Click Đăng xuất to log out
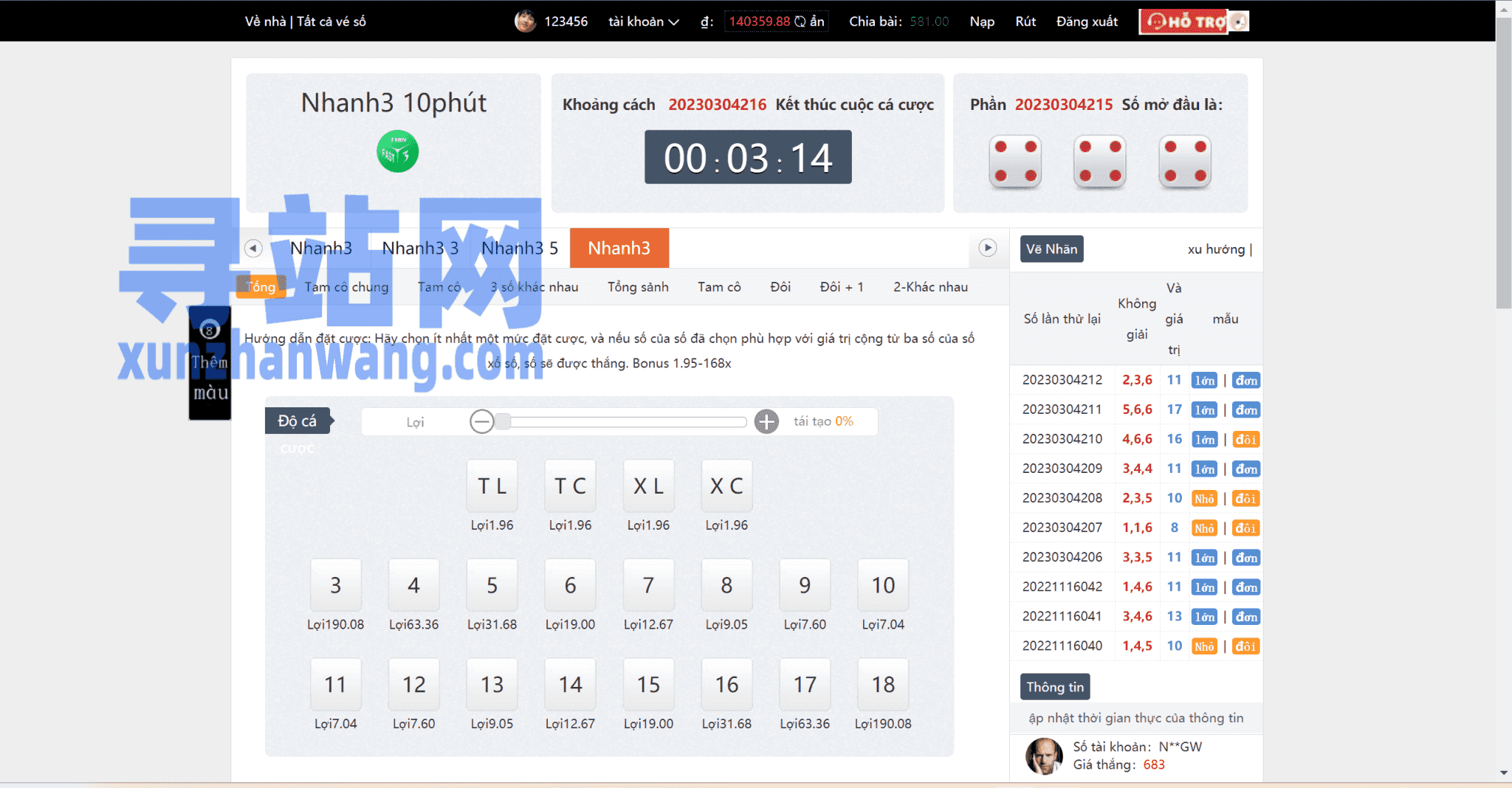This screenshot has width=1512, height=788. [1086, 21]
